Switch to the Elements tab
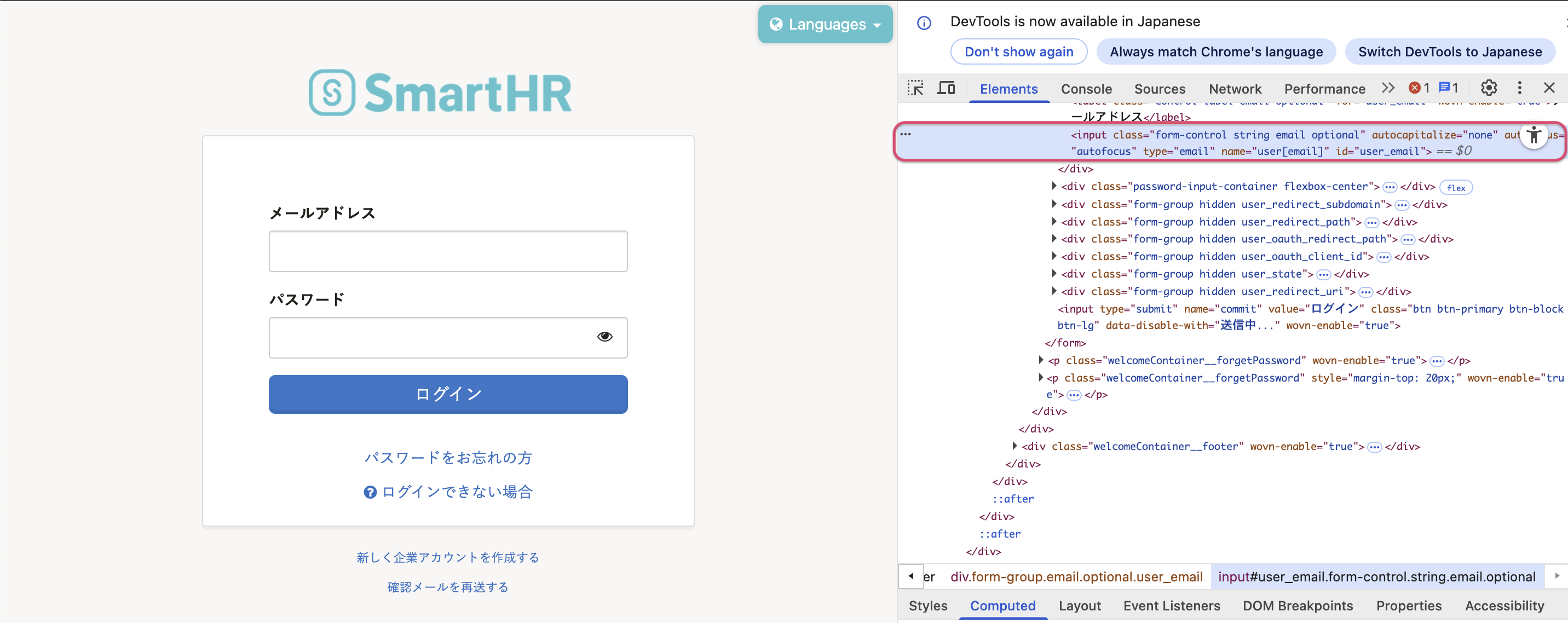 pyautogui.click(x=1008, y=89)
